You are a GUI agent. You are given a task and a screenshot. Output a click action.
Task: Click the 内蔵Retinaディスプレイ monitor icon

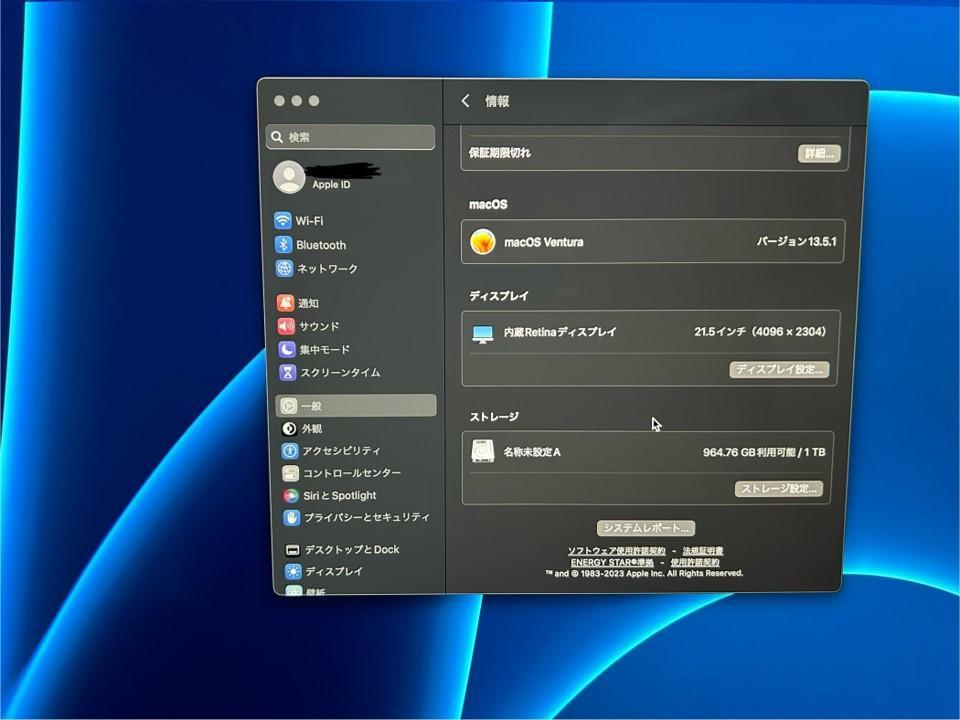click(482, 334)
